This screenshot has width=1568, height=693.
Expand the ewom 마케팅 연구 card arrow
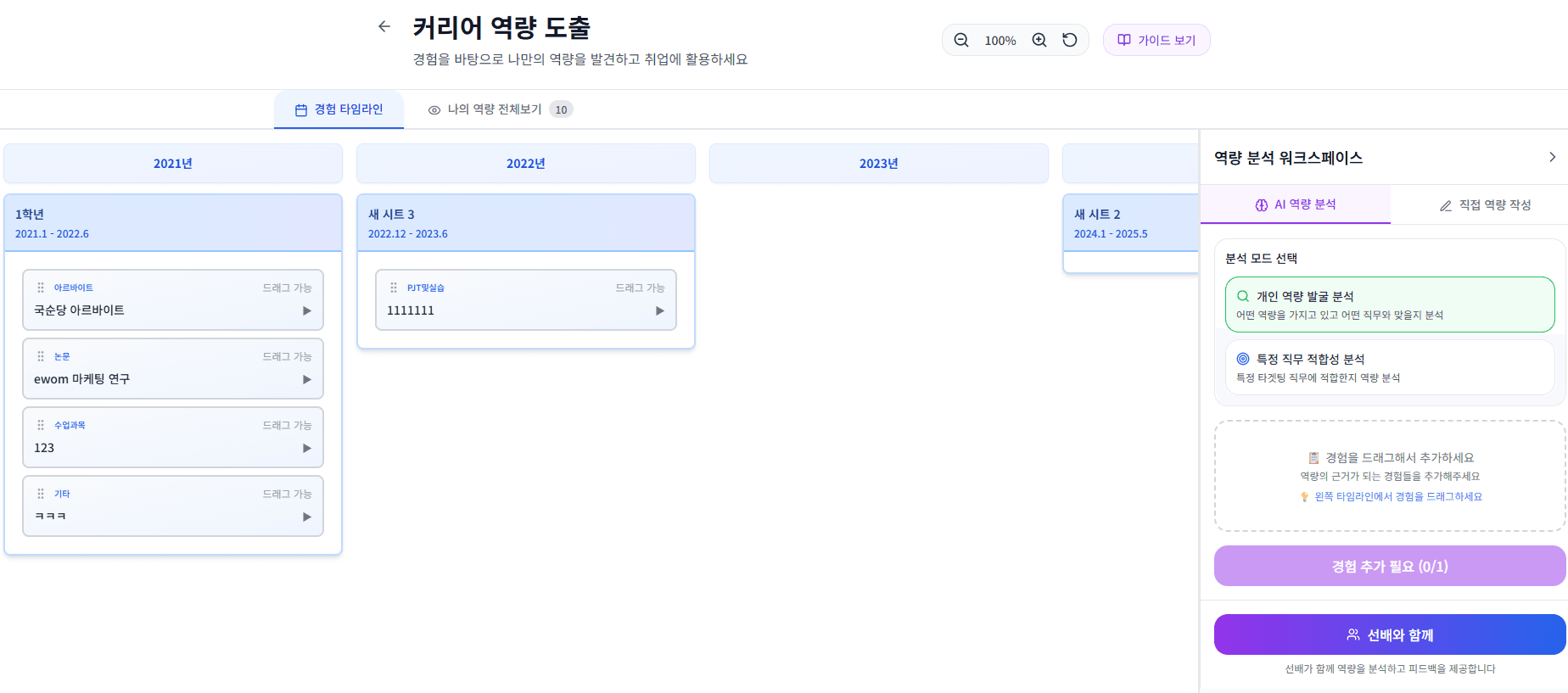pyautogui.click(x=307, y=379)
